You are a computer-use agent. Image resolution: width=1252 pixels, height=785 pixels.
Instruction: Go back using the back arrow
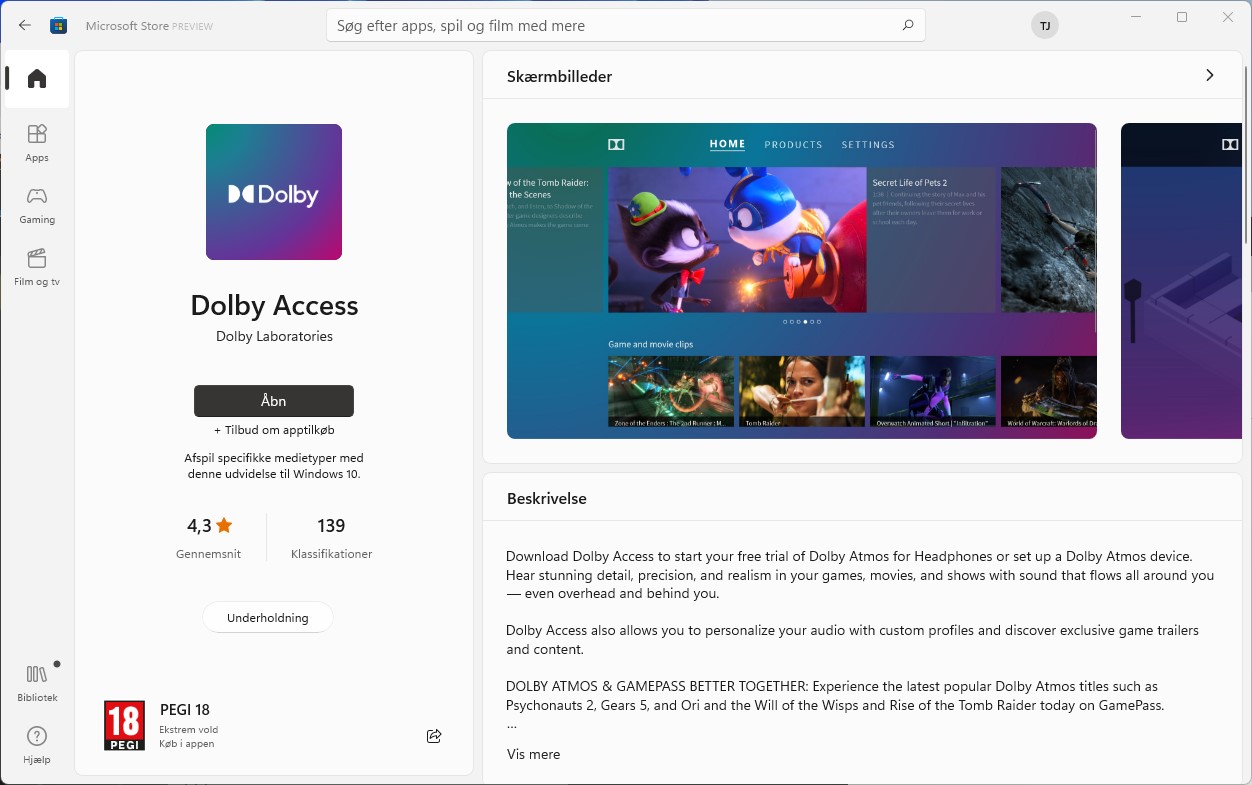25,25
